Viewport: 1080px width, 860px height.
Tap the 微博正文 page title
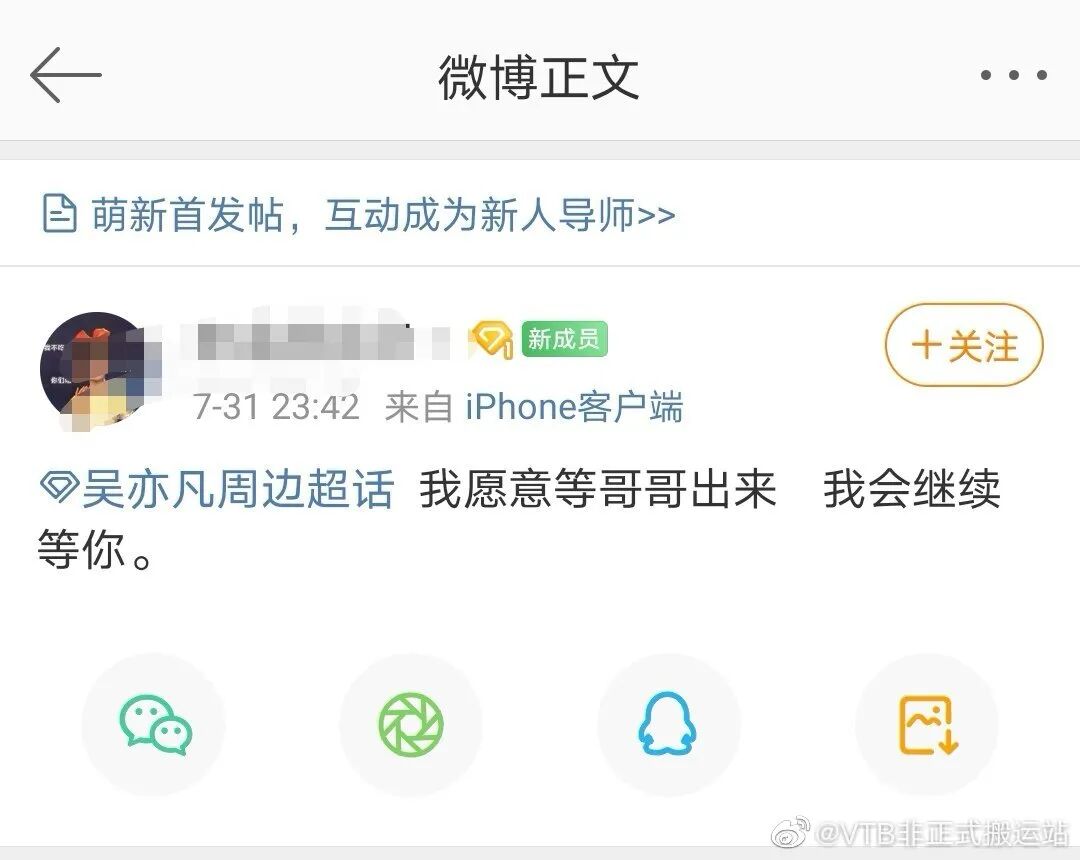click(539, 78)
